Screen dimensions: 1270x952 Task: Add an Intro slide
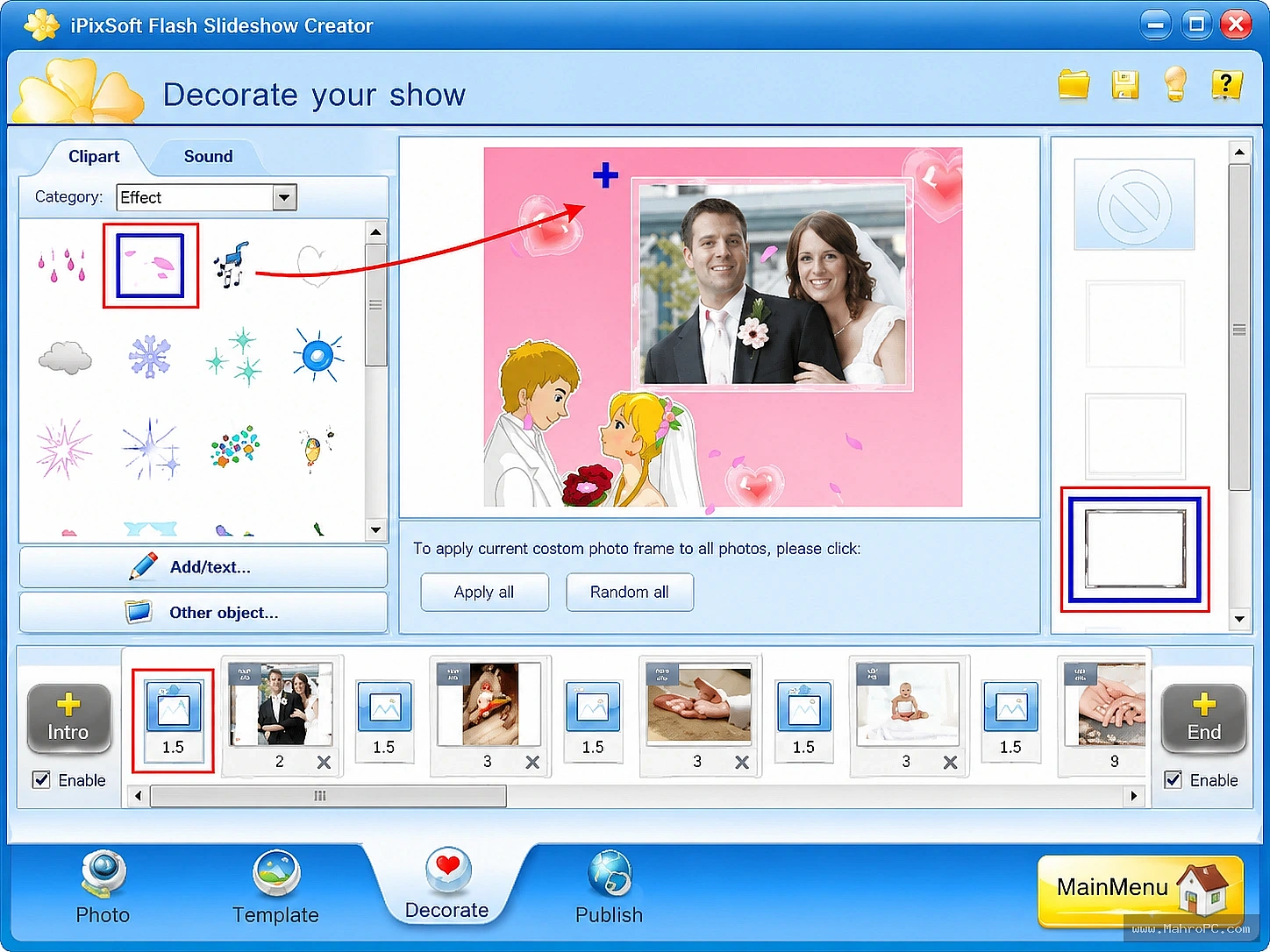point(68,719)
